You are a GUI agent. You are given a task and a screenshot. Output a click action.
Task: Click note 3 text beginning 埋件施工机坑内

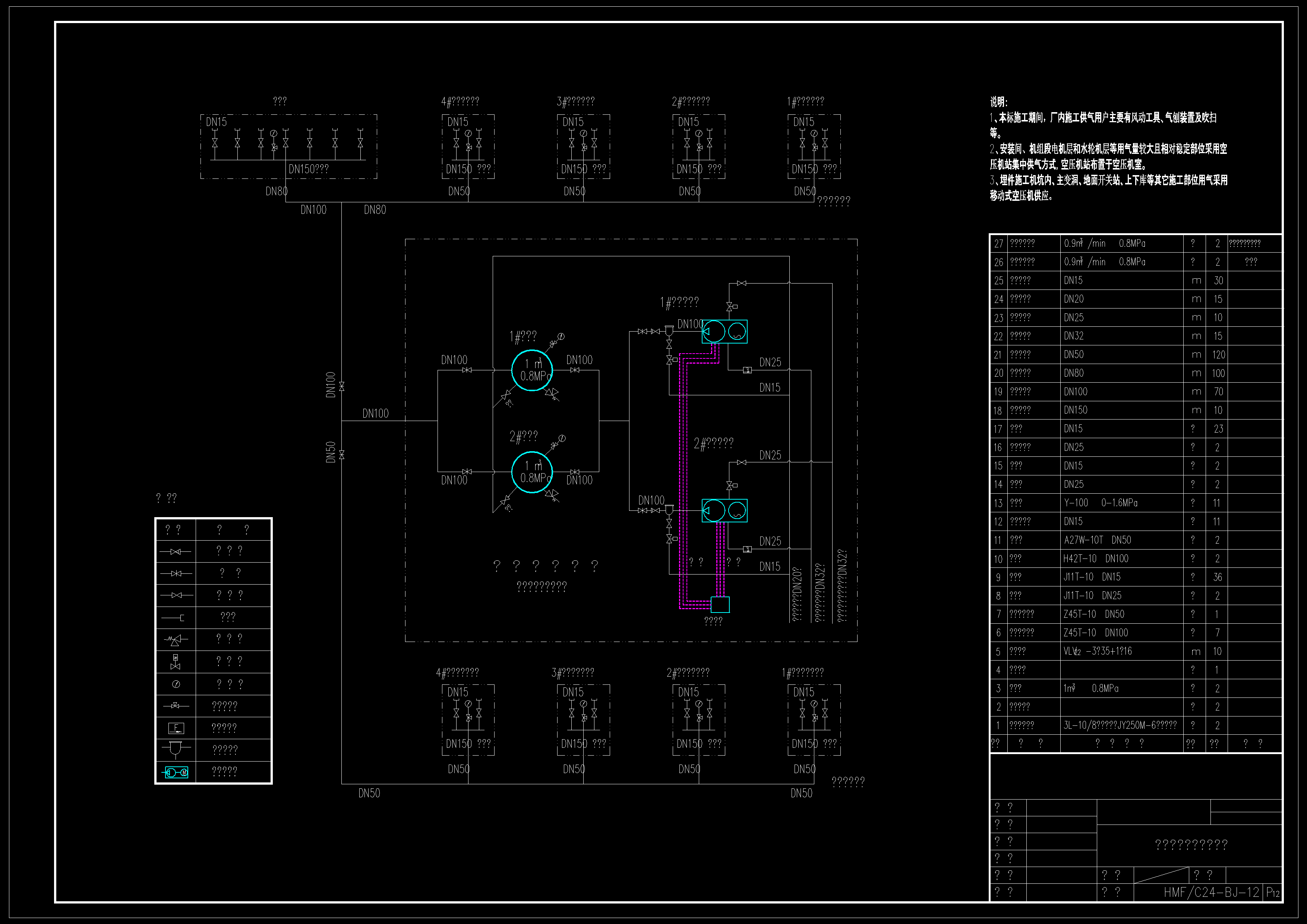coord(1108,188)
